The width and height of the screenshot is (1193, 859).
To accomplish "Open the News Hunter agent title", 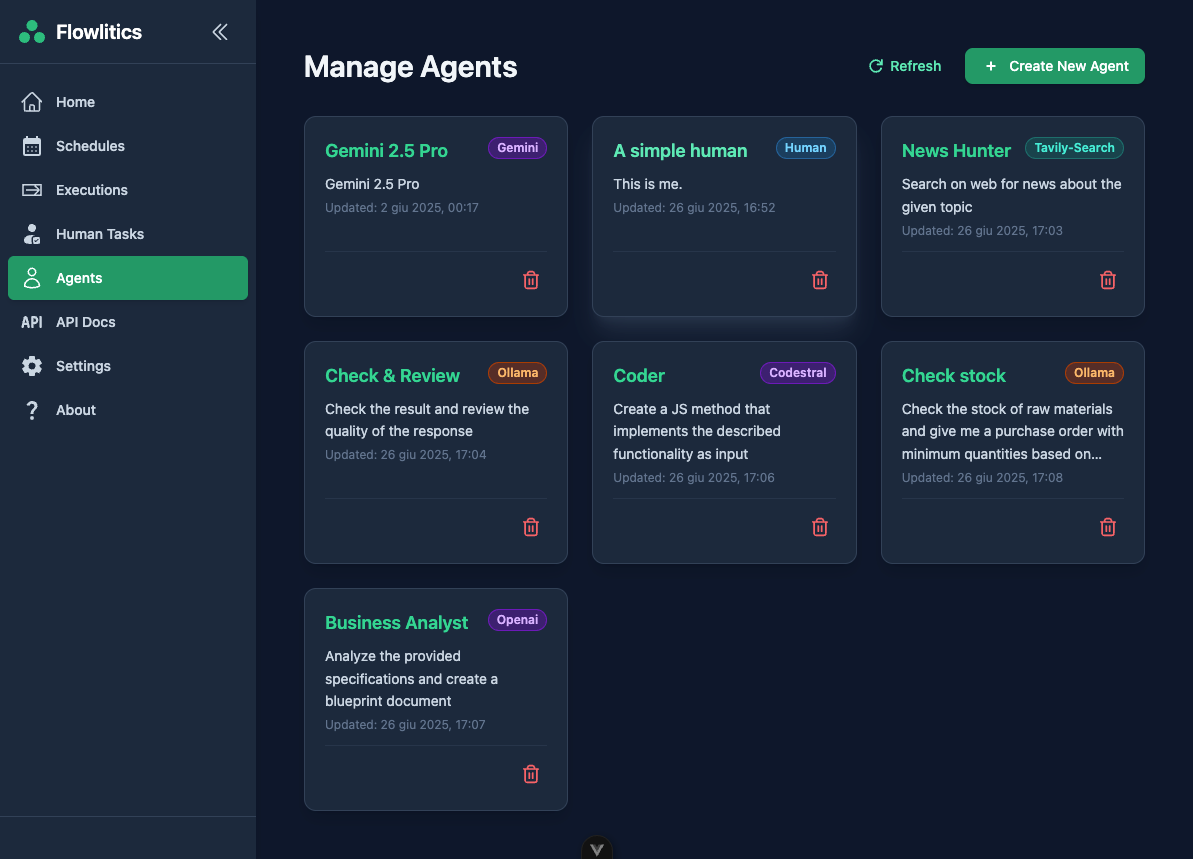I will pos(956,151).
